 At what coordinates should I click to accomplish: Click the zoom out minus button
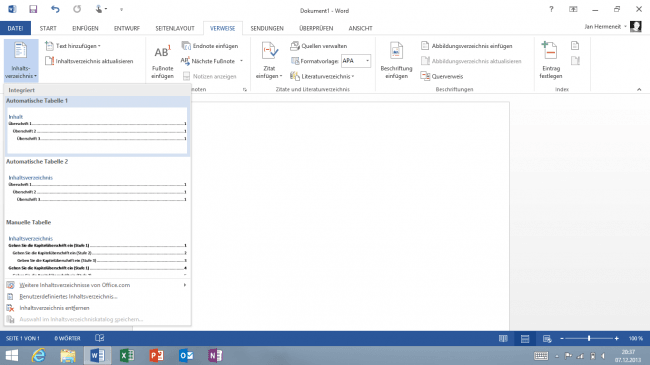pyautogui.click(x=562, y=339)
